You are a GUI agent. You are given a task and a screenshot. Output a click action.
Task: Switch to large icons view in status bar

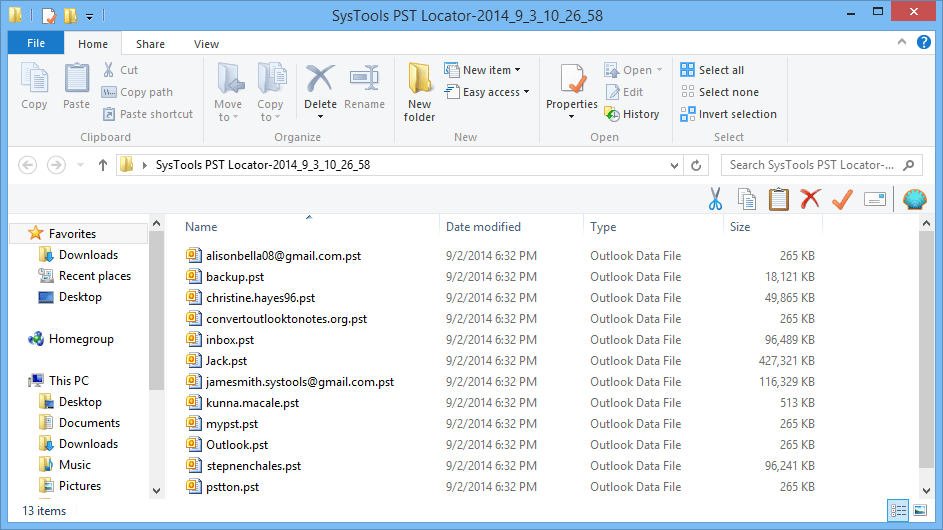[920, 511]
